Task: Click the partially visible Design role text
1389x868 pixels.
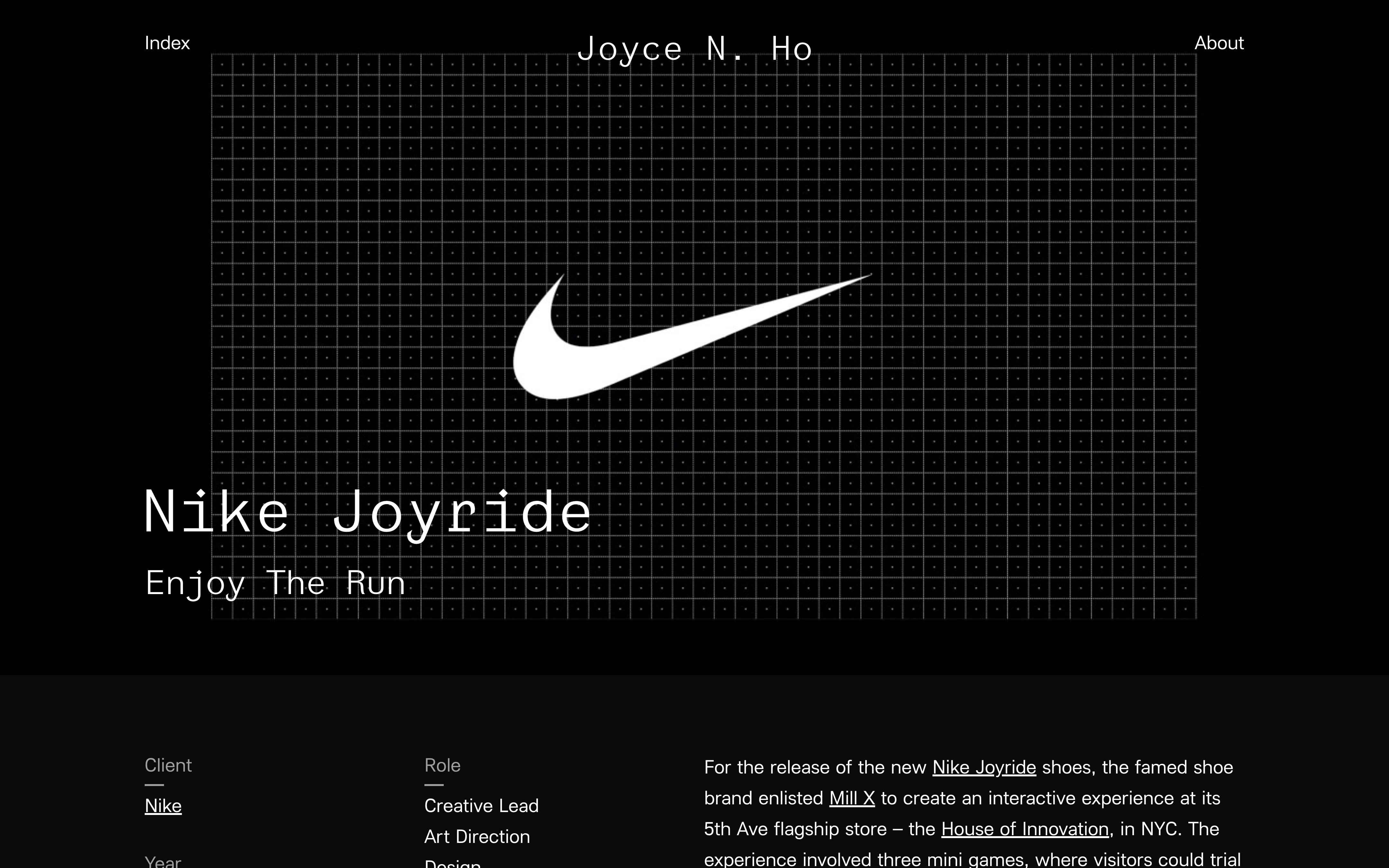Action: coord(452,863)
